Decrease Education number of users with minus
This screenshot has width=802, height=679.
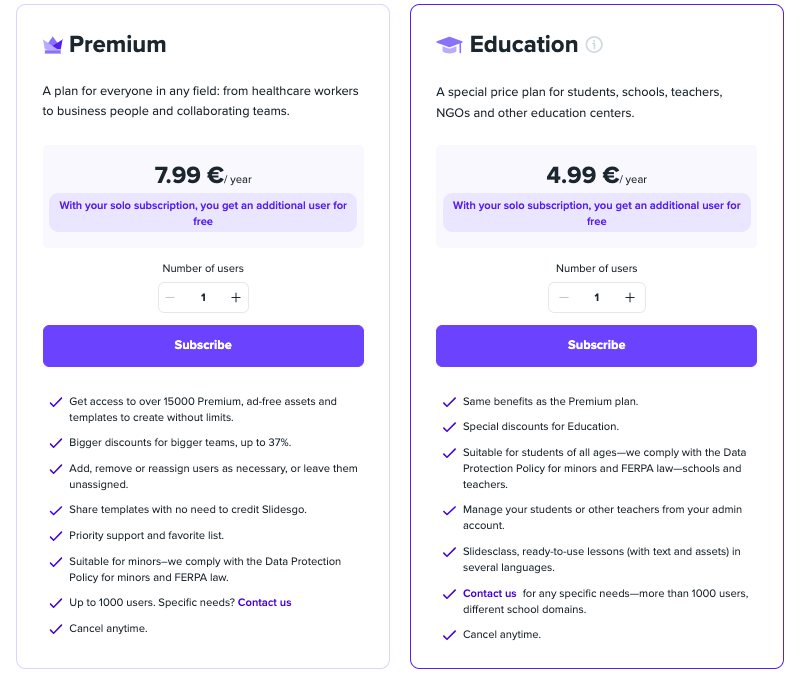click(564, 298)
